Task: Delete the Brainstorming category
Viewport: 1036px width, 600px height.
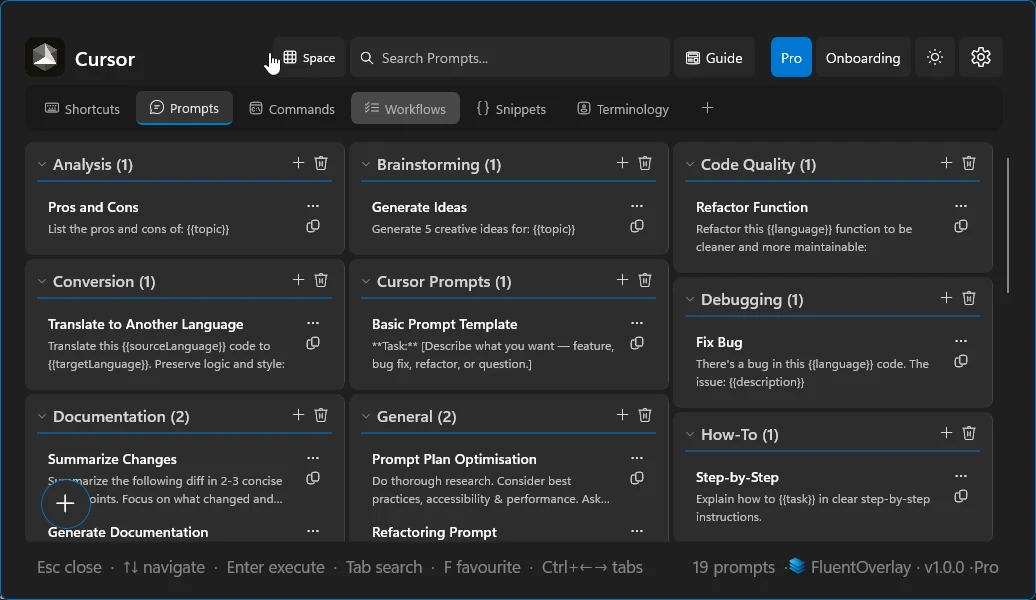Action: tap(645, 162)
